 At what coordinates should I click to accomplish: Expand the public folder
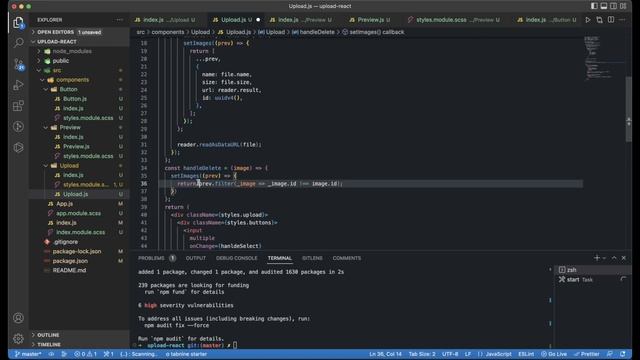click(79, 61)
